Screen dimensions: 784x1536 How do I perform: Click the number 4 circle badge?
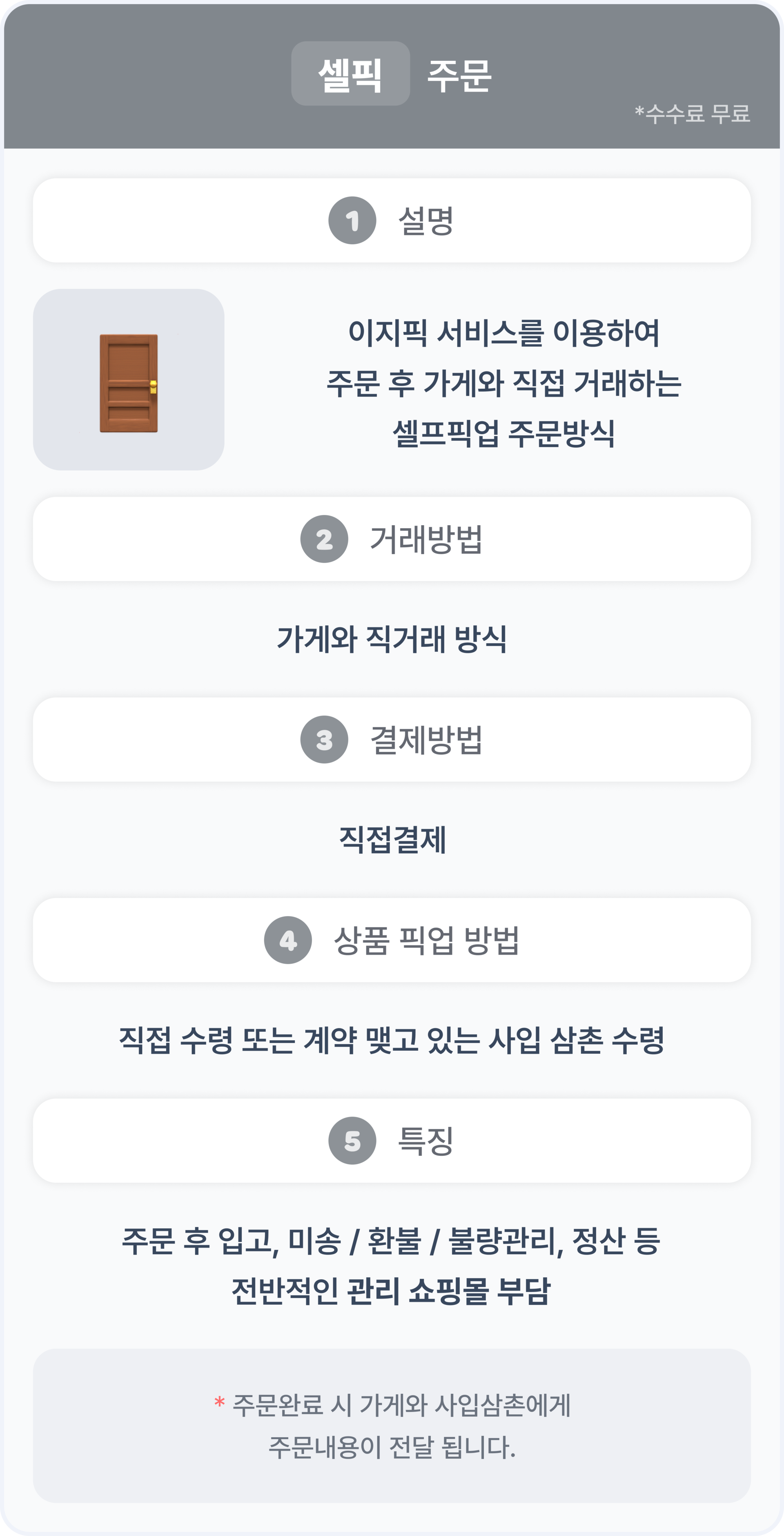288,940
